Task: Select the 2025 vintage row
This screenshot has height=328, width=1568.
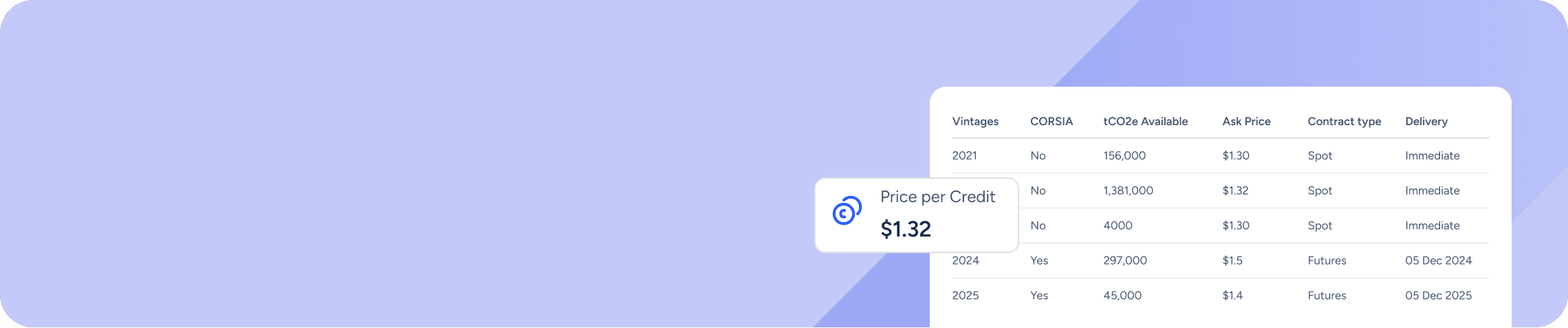Action: click(966, 296)
